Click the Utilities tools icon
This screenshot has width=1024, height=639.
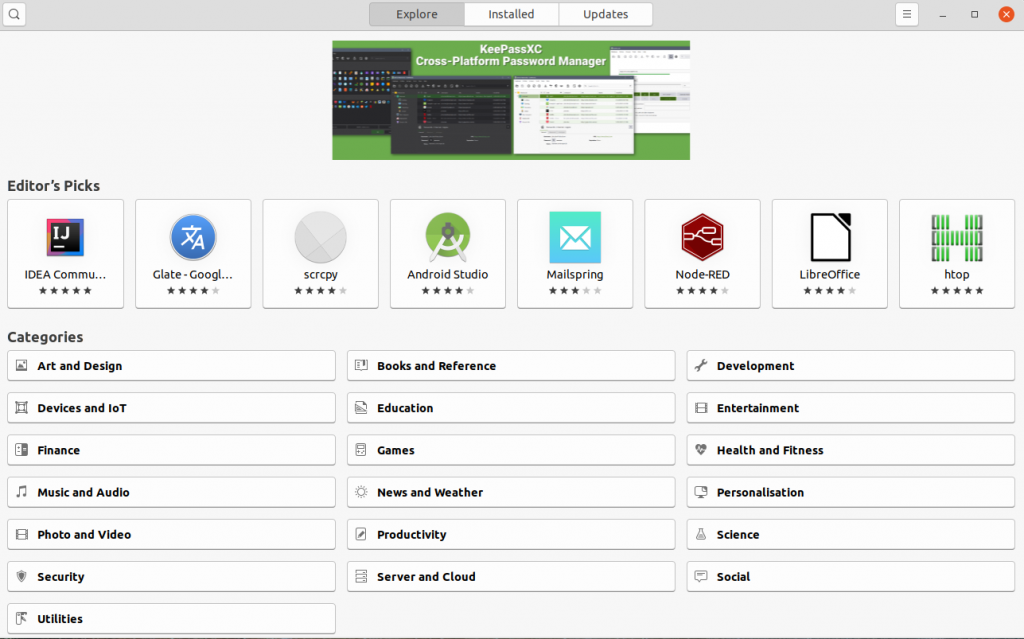tap(22, 618)
